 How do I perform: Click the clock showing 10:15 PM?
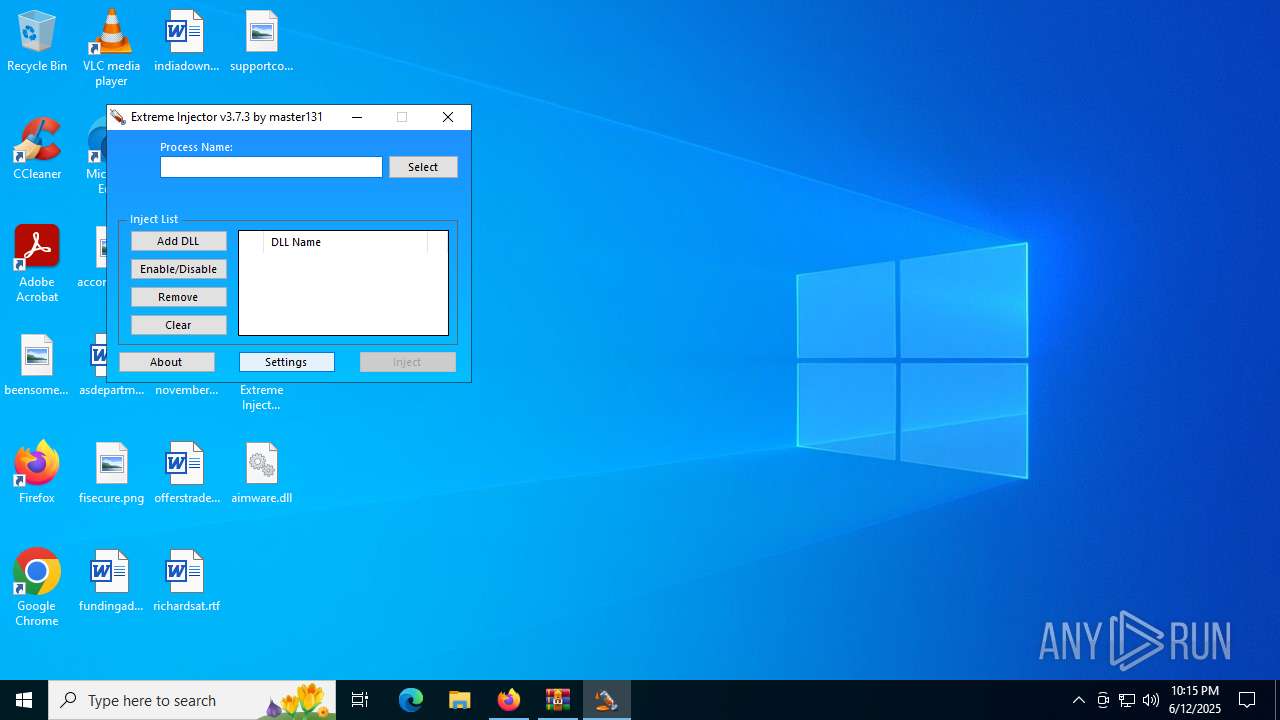tap(1195, 700)
